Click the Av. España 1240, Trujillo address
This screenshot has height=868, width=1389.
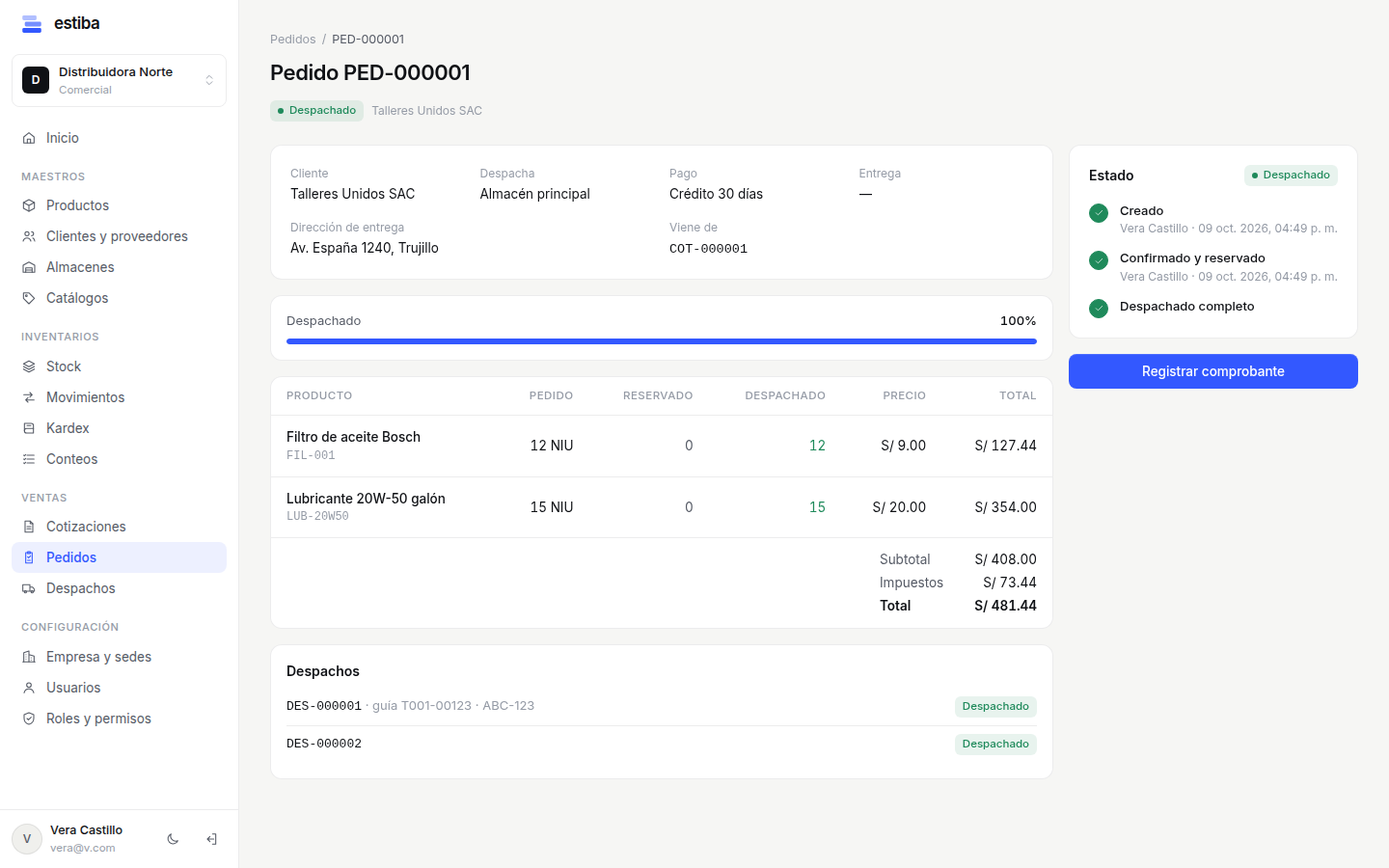(x=365, y=248)
